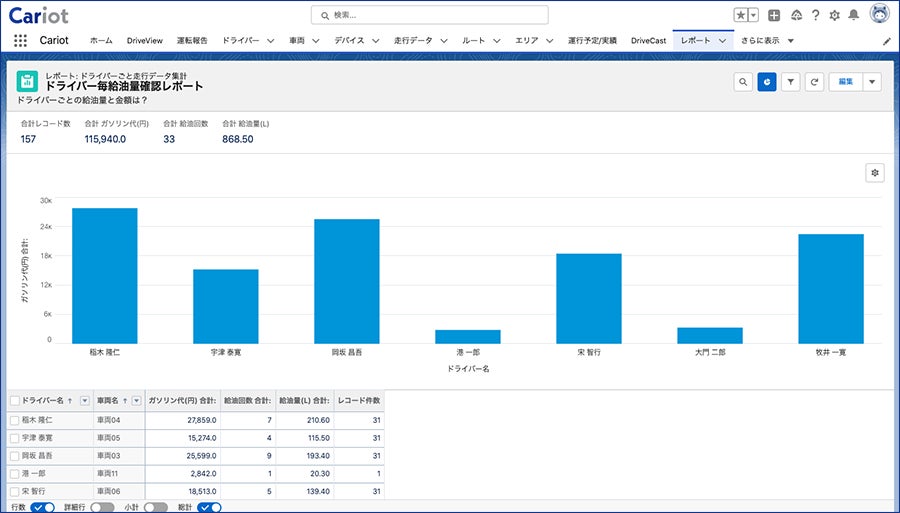Click the 編集 button

tap(845, 82)
